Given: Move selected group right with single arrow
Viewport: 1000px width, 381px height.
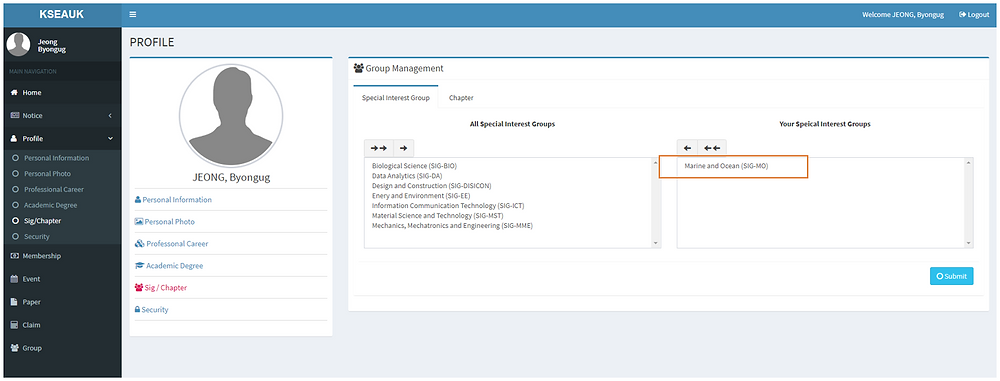Looking at the screenshot, I should tap(404, 148).
